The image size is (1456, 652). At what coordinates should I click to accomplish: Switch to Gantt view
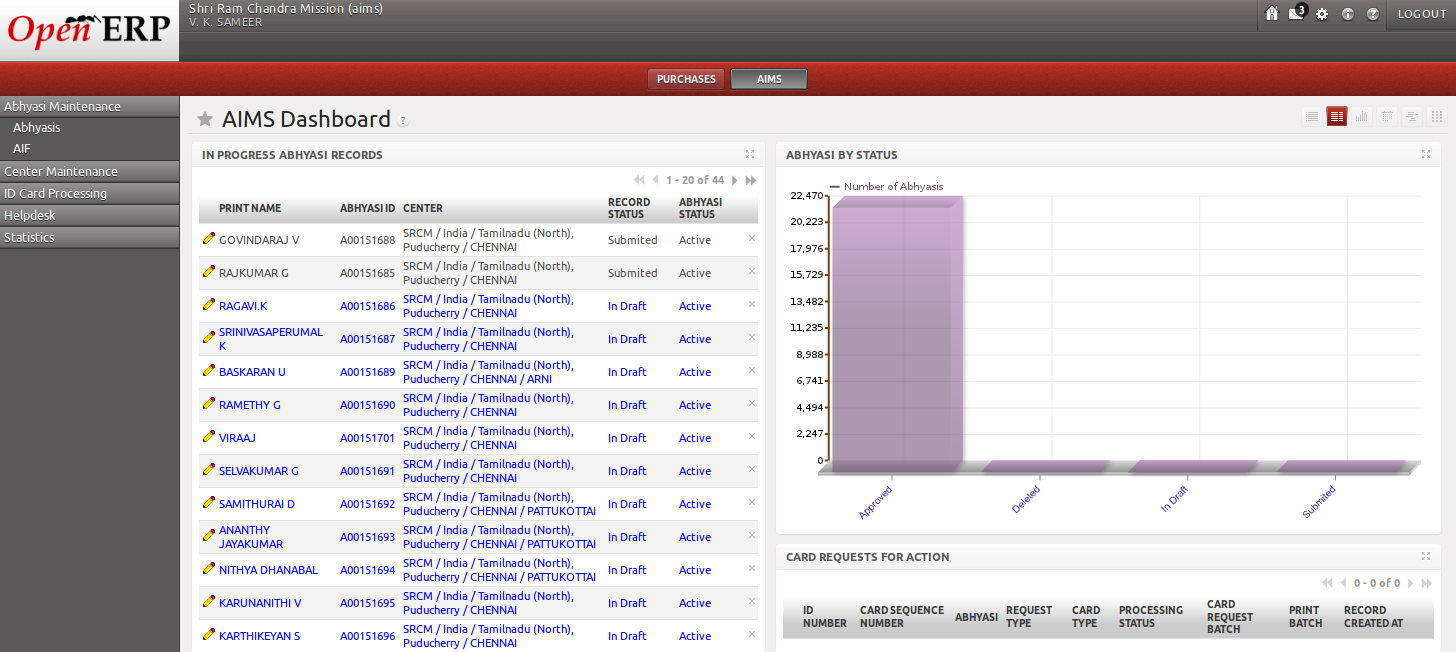[x=1412, y=117]
